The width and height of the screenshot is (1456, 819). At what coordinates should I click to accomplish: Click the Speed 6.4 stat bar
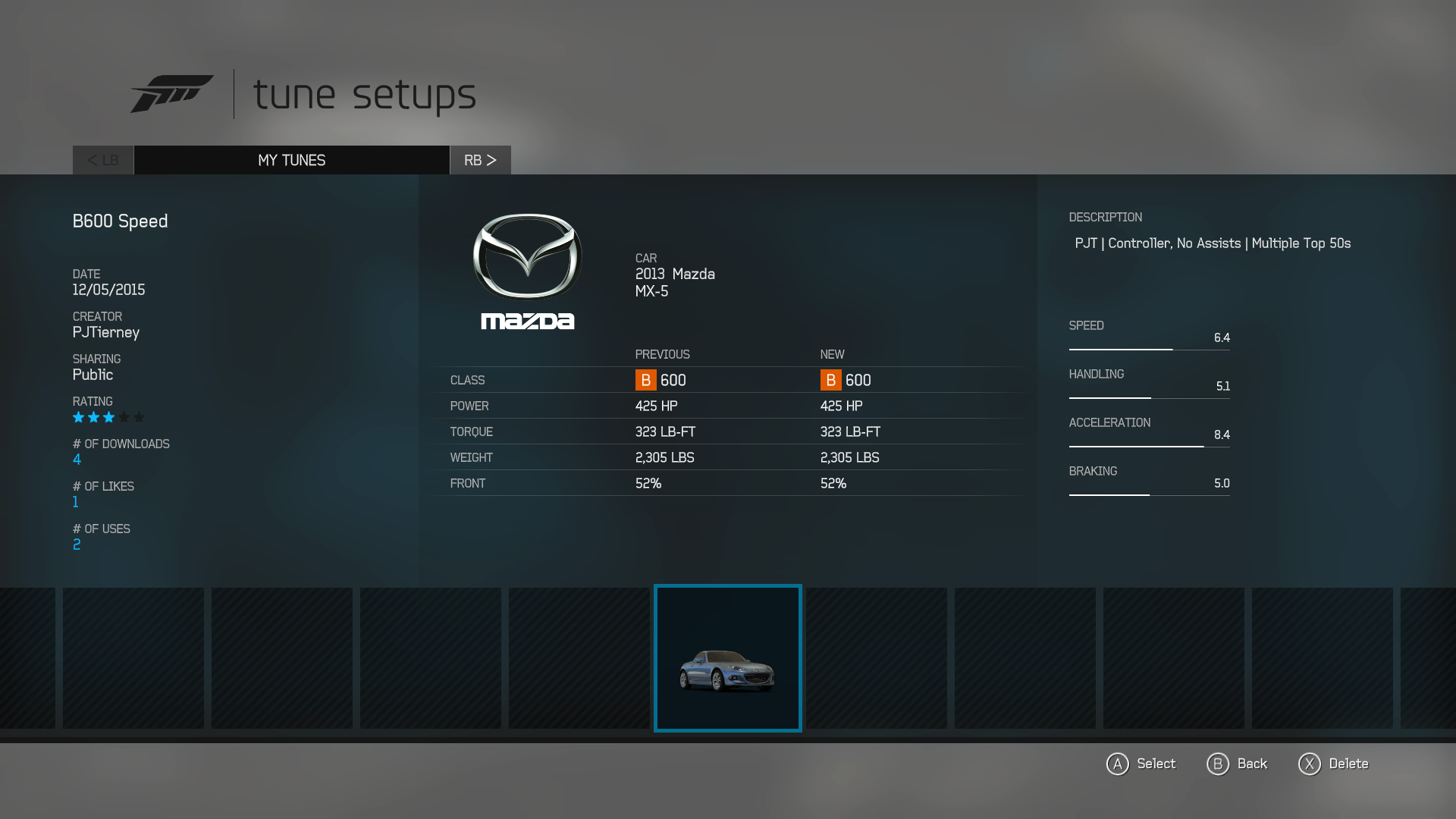pyautogui.click(x=1149, y=349)
